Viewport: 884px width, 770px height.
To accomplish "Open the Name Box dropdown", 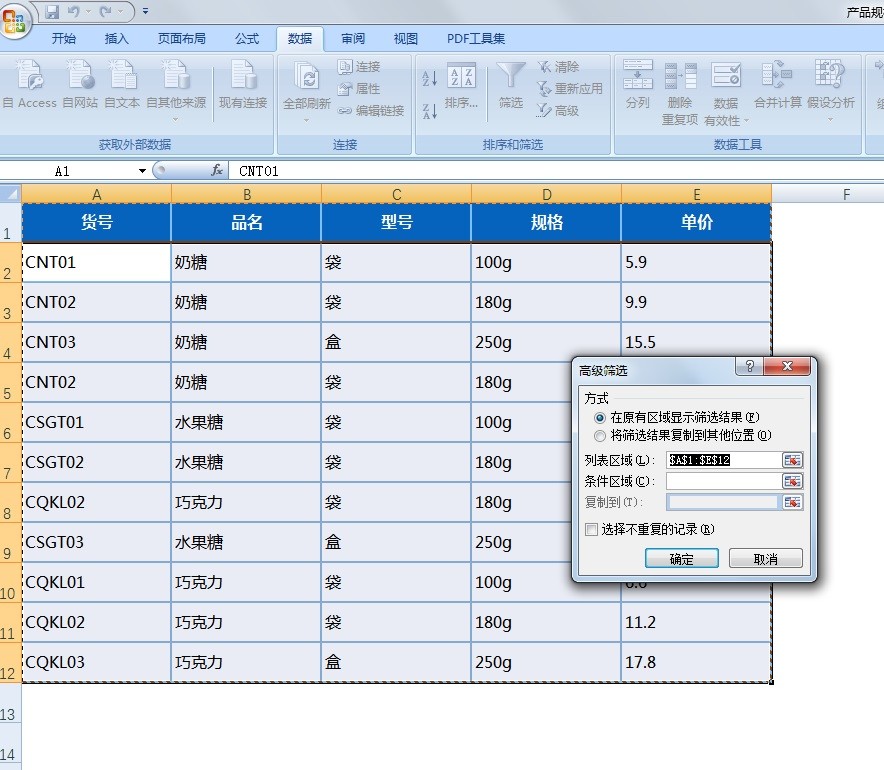I will click(x=140, y=171).
